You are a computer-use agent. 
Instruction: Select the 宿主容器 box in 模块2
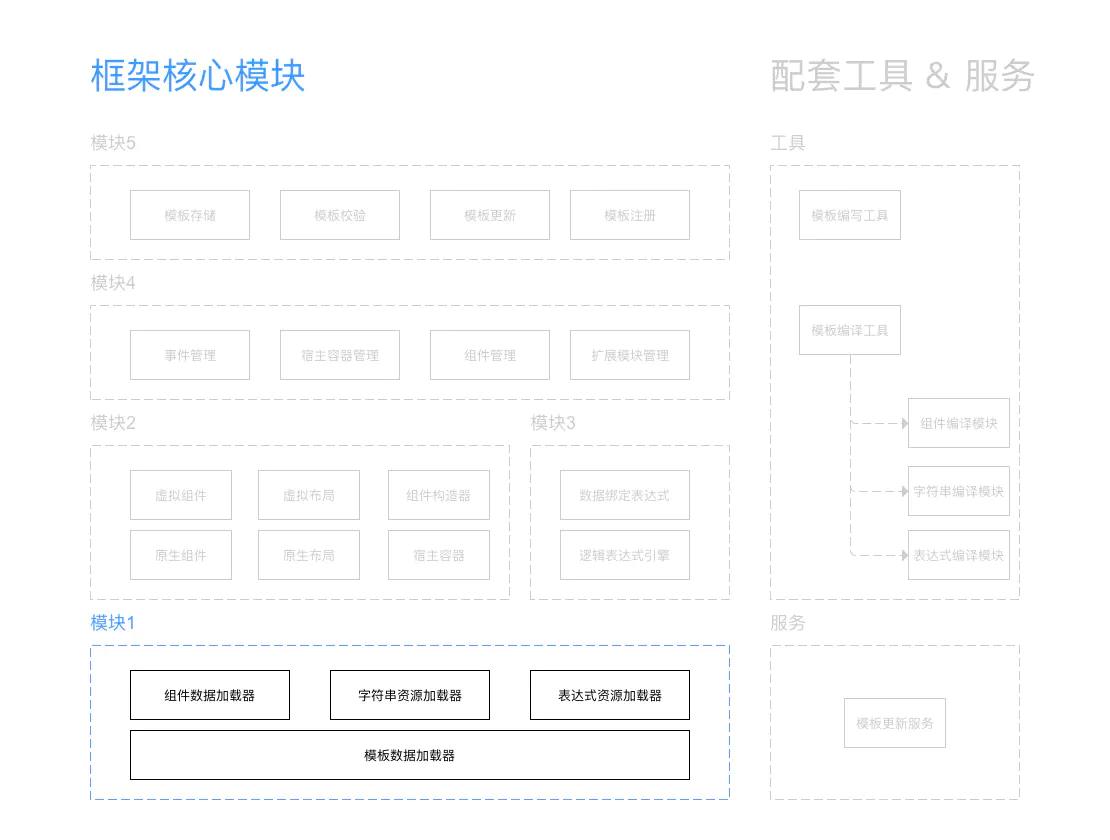point(438,554)
